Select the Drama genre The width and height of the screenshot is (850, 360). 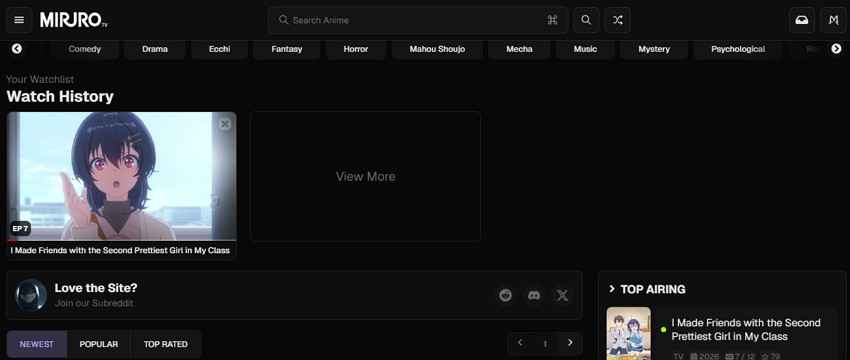coord(155,49)
